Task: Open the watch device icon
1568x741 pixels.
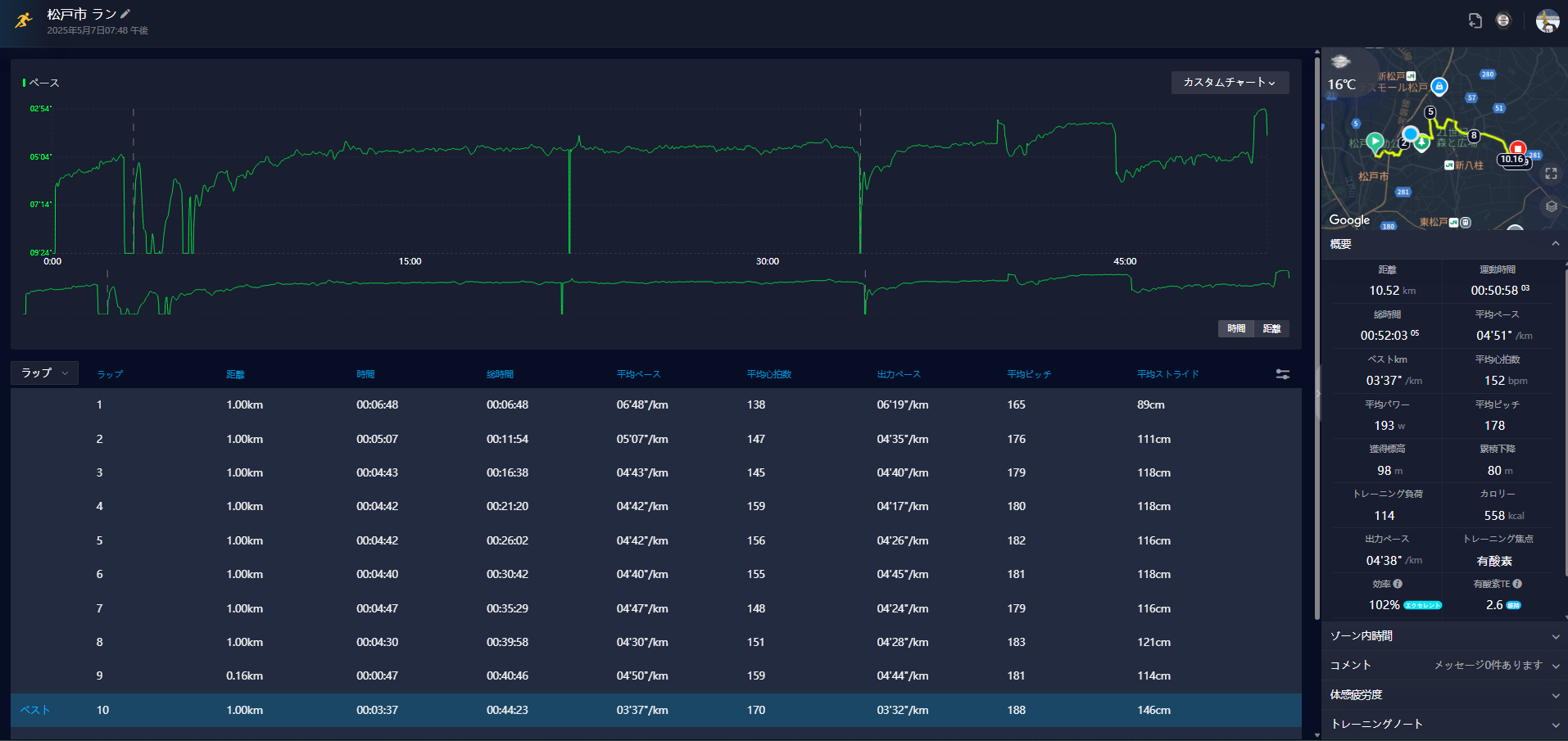Action: pos(1503,20)
